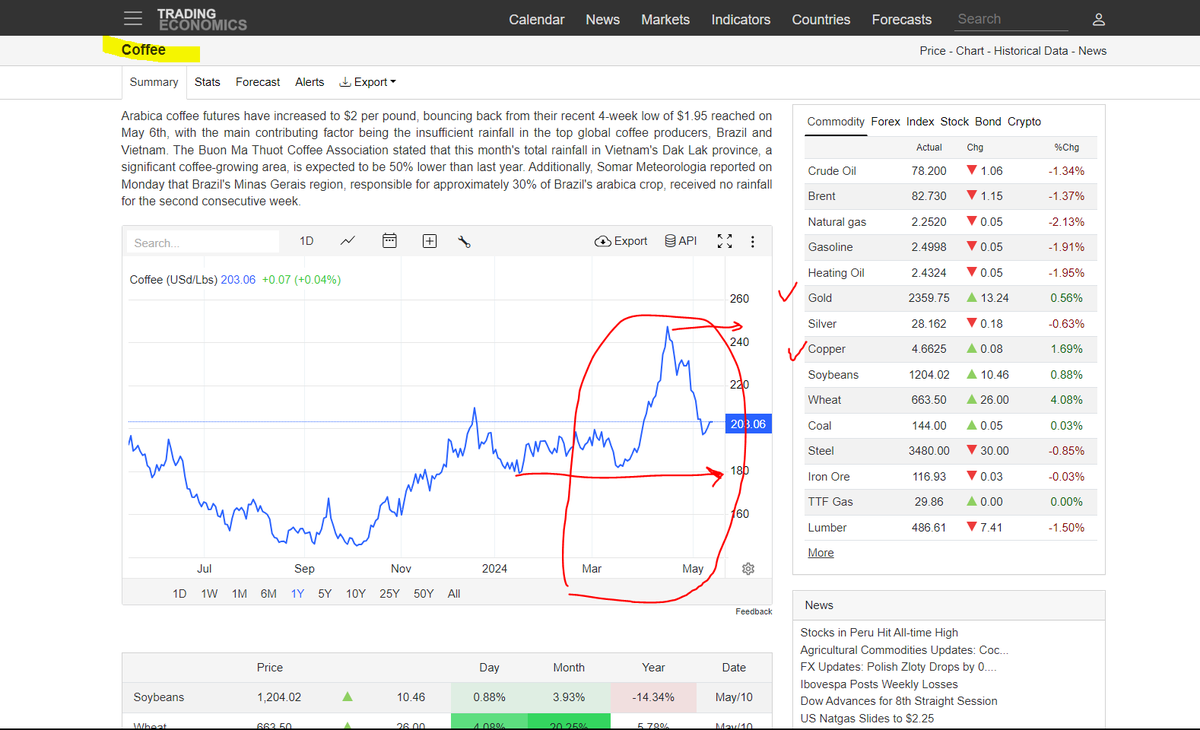Open News in top navigation
This screenshot has height=730, width=1200.
point(603,19)
